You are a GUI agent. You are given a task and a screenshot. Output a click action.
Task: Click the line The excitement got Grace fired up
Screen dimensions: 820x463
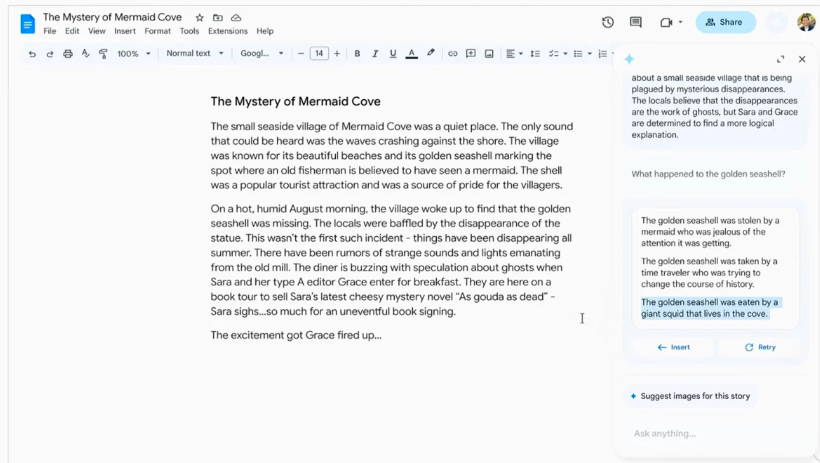click(296, 335)
